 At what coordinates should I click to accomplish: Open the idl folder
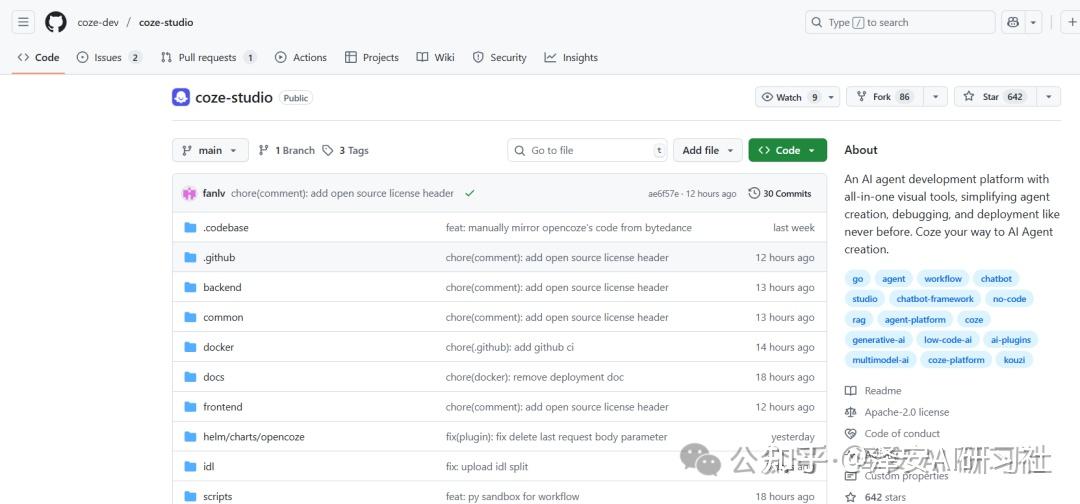pyautogui.click(x=209, y=467)
